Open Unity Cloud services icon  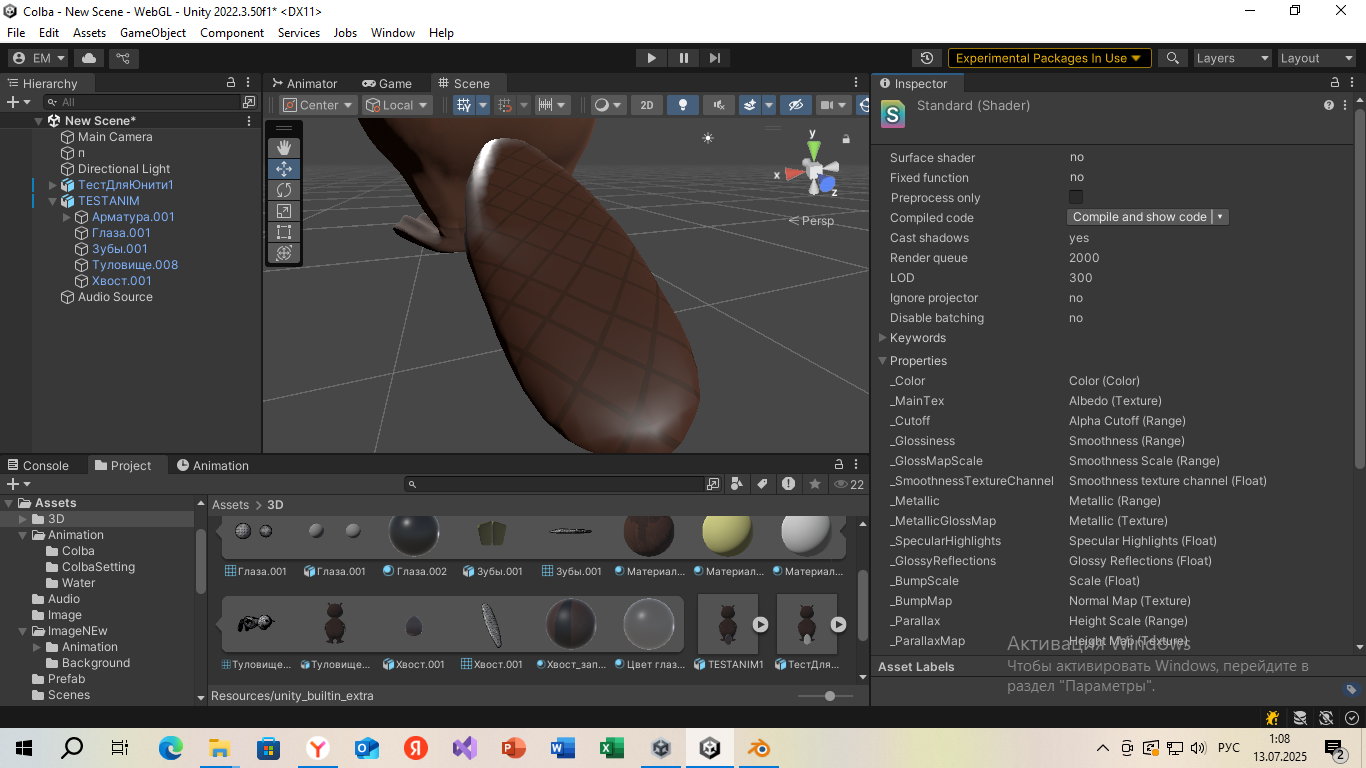tap(89, 58)
